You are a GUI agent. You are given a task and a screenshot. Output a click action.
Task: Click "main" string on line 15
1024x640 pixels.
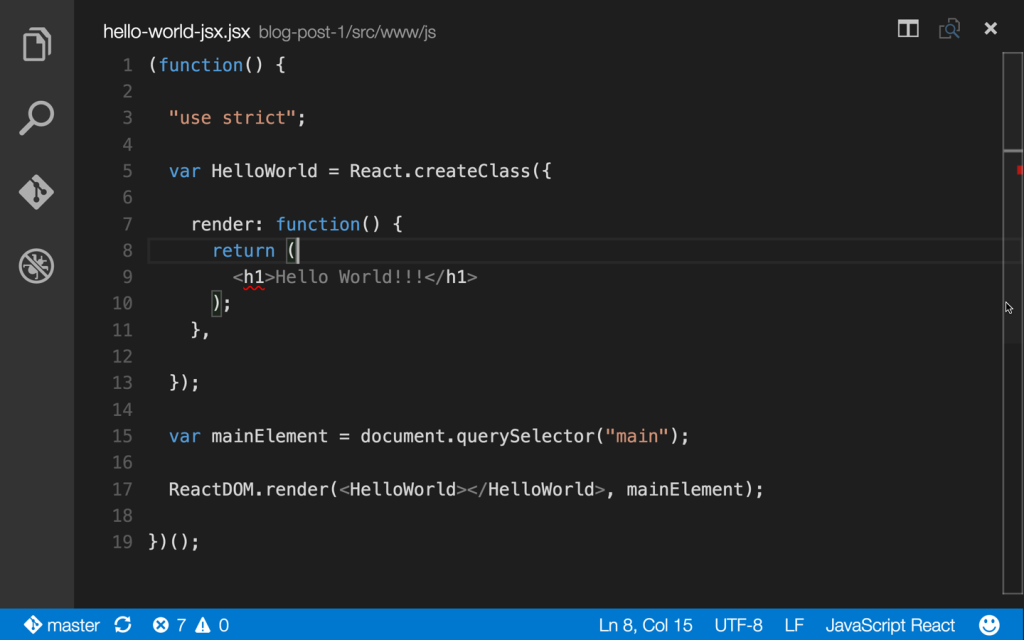637,436
